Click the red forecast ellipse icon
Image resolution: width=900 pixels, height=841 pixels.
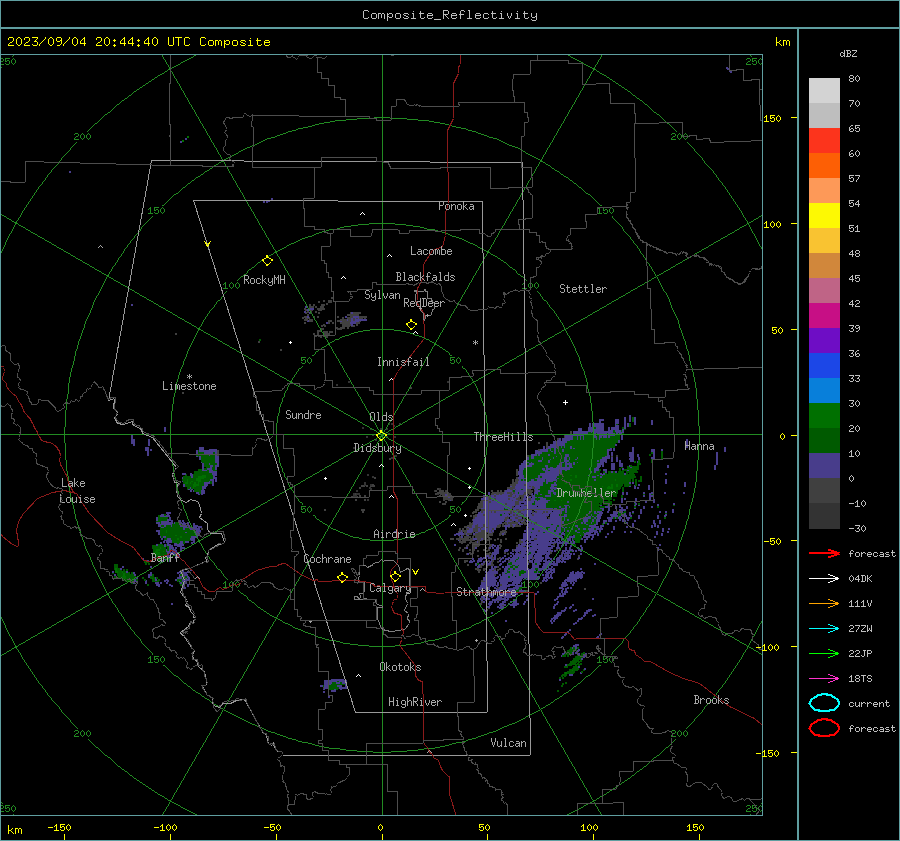click(824, 728)
